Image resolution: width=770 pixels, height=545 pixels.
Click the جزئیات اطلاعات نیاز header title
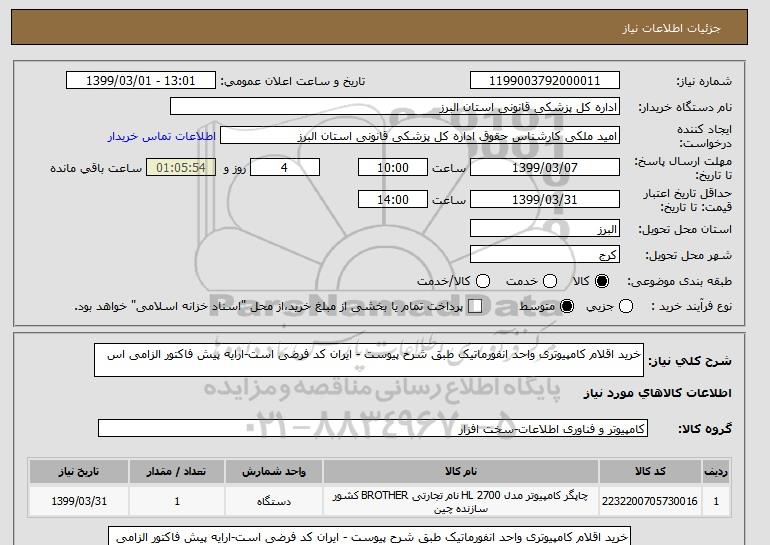(671, 28)
